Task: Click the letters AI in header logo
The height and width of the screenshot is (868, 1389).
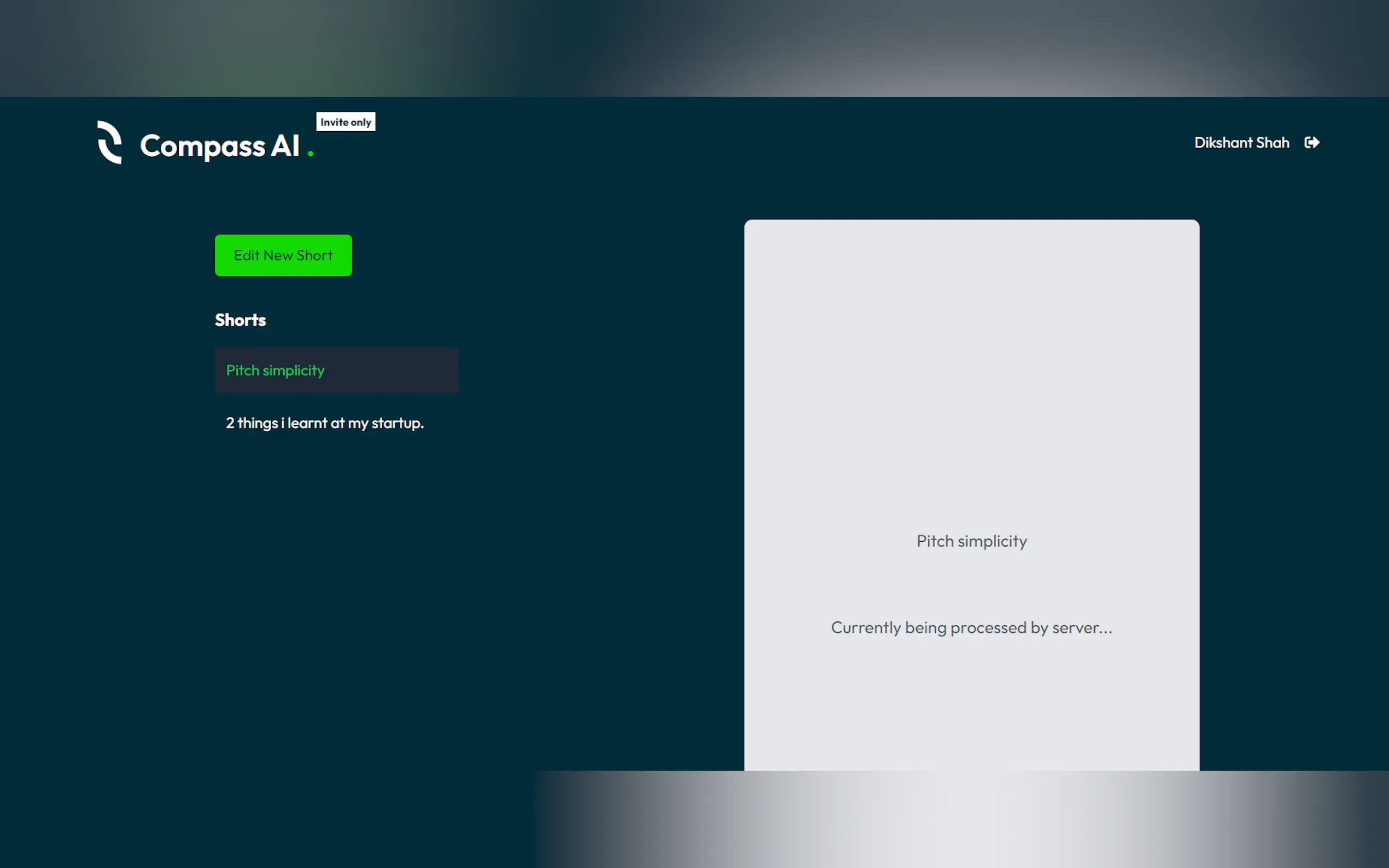Action: click(285, 146)
